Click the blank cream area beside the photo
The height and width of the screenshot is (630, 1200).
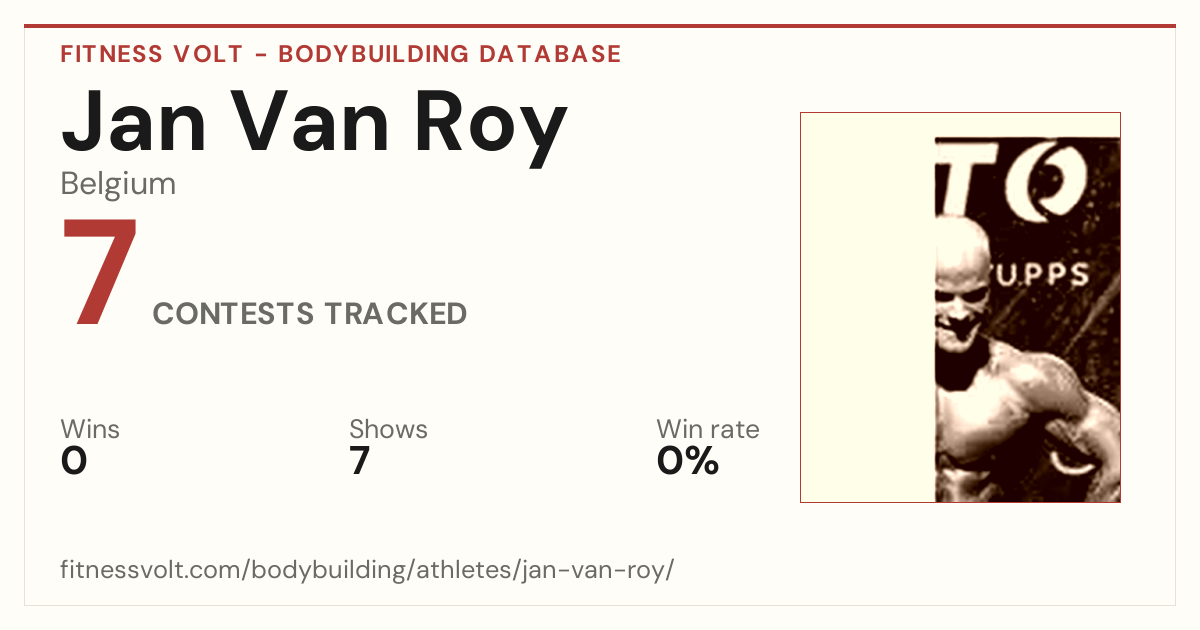click(x=868, y=307)
